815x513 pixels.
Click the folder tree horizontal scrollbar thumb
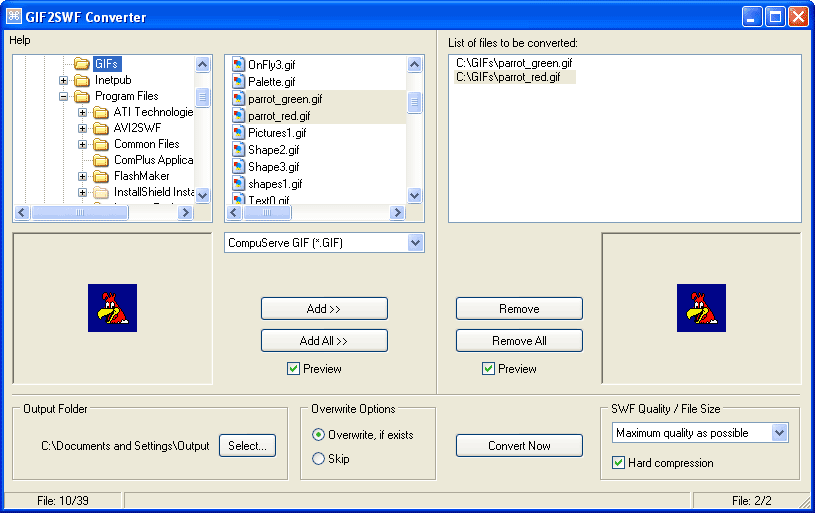(80, 213)
